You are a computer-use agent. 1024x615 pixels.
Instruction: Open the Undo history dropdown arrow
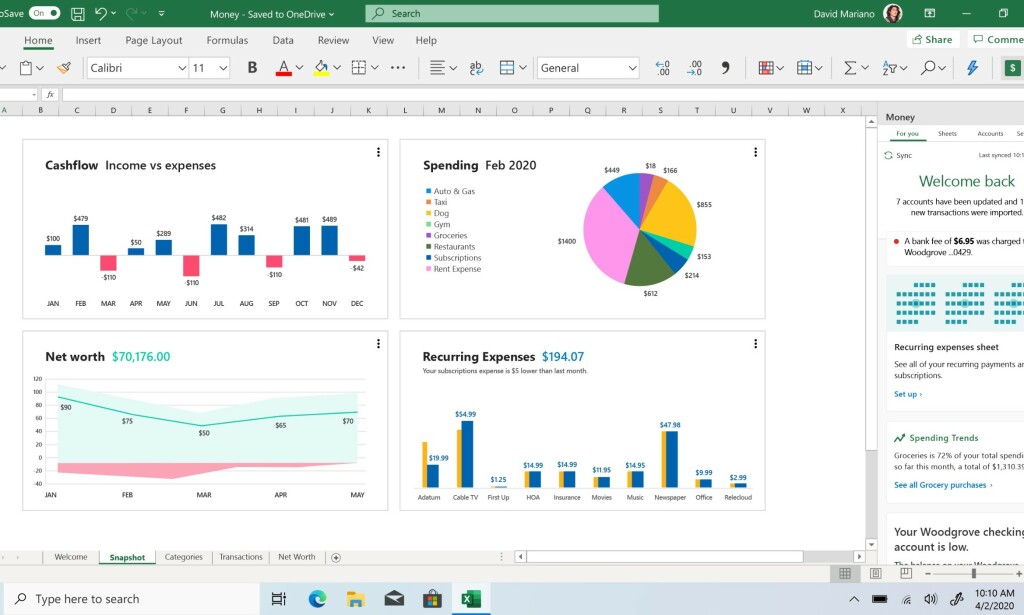click(114, 13)
